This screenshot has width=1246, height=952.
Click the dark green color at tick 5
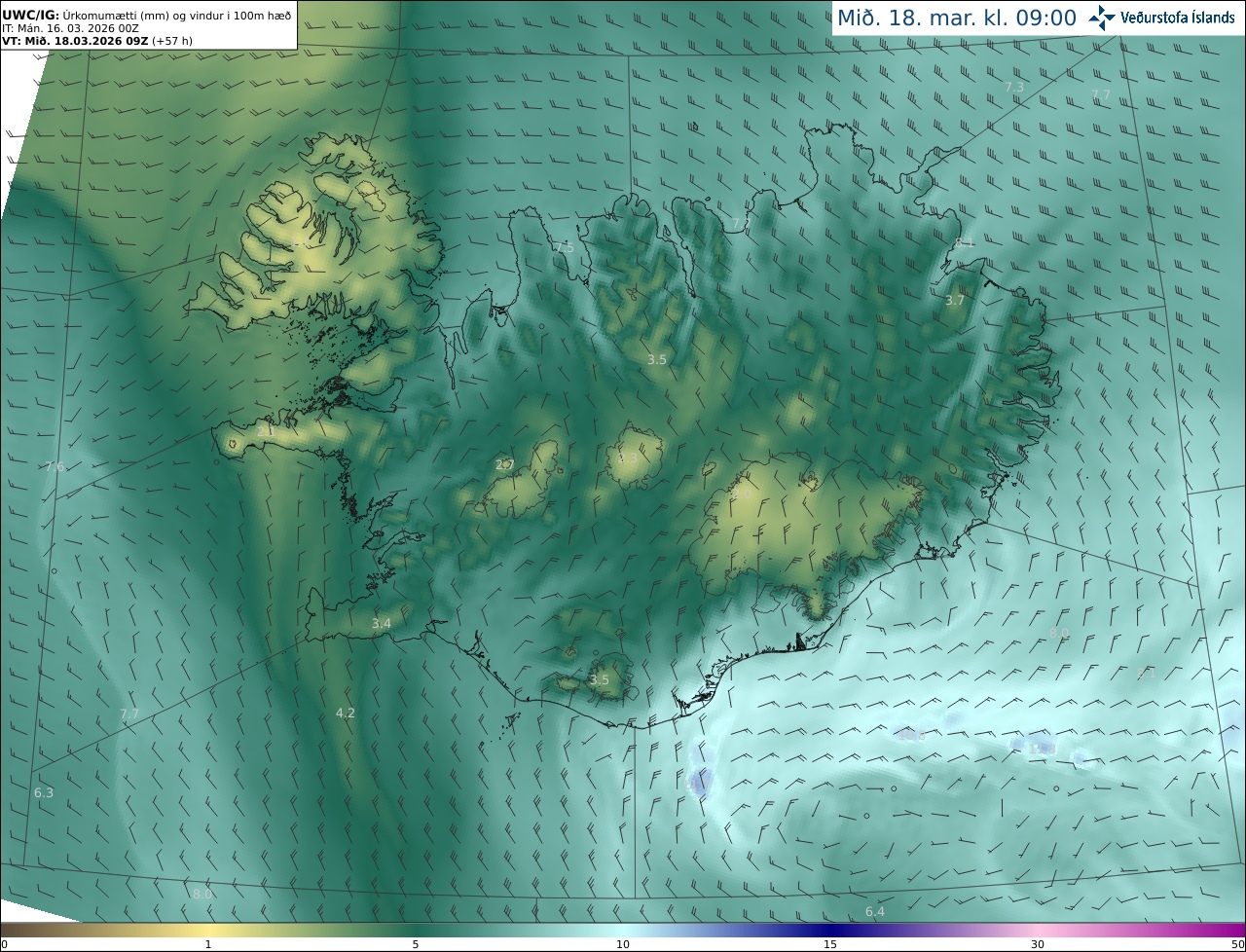[x=416, y=930]
